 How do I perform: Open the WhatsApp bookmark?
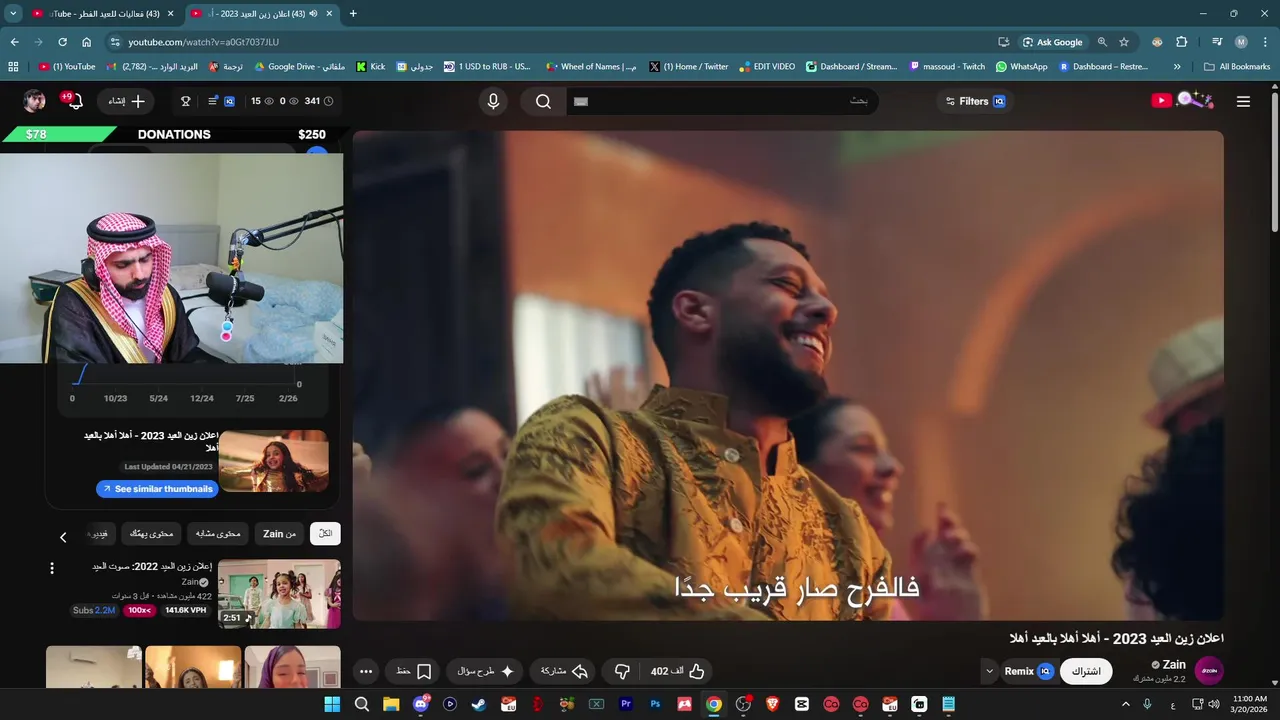pyautogui.click(x=1021, y=67)
